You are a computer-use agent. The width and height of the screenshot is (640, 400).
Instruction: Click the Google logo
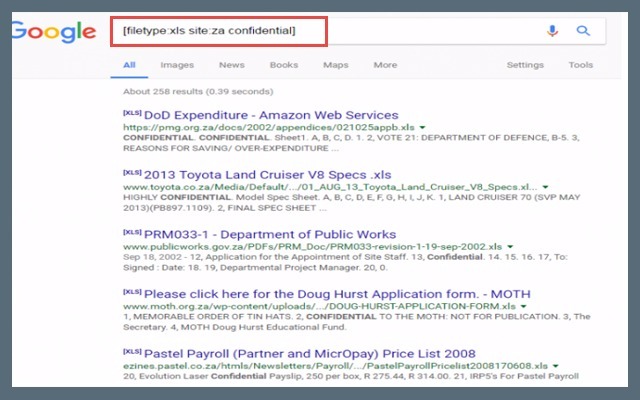[54, 32]
